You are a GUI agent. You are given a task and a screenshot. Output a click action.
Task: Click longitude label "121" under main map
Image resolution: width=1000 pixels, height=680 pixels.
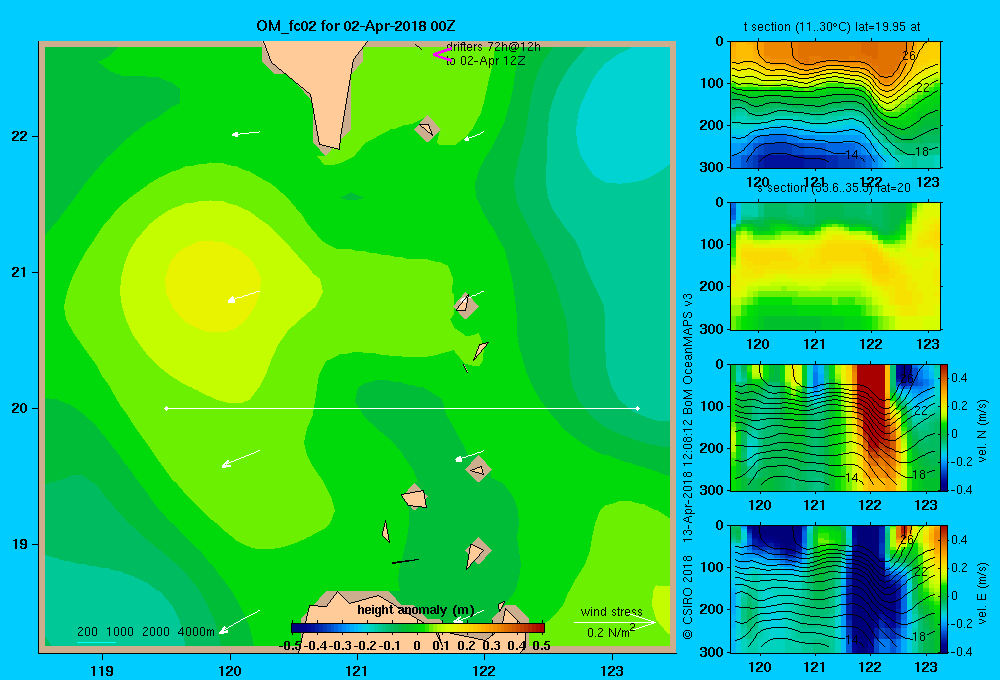[357, 670]
